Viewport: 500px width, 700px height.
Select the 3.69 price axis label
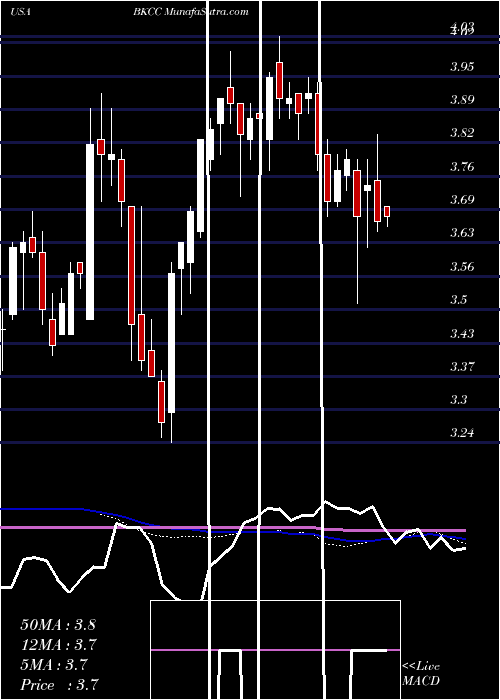[x=462, y=200]
